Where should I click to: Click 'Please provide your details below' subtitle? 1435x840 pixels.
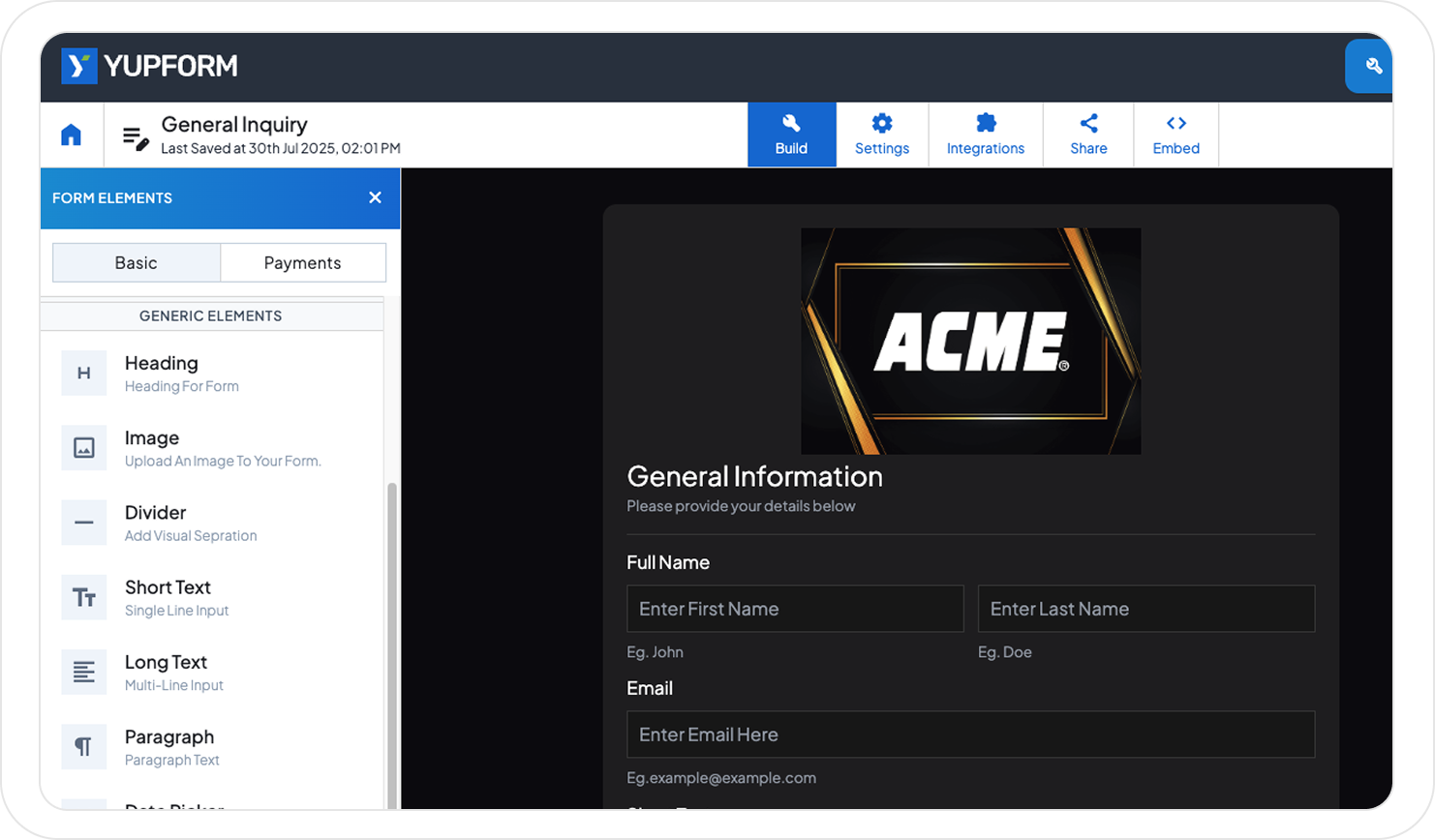click(x=741, y=506)
